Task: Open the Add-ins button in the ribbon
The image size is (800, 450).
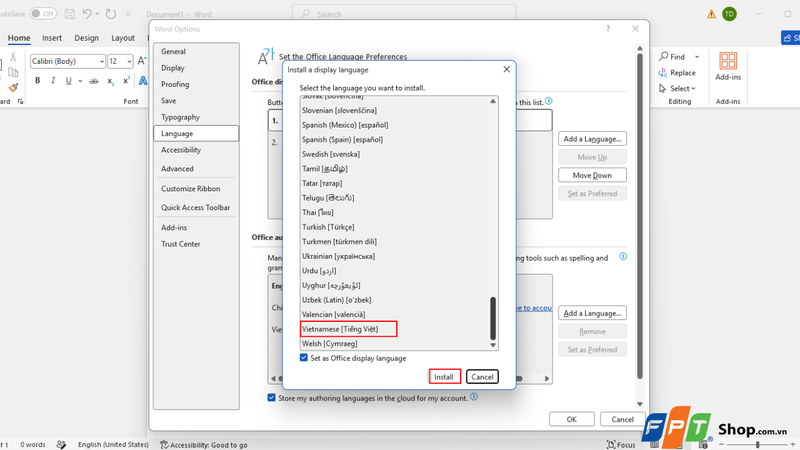Action: pos(728,67)
